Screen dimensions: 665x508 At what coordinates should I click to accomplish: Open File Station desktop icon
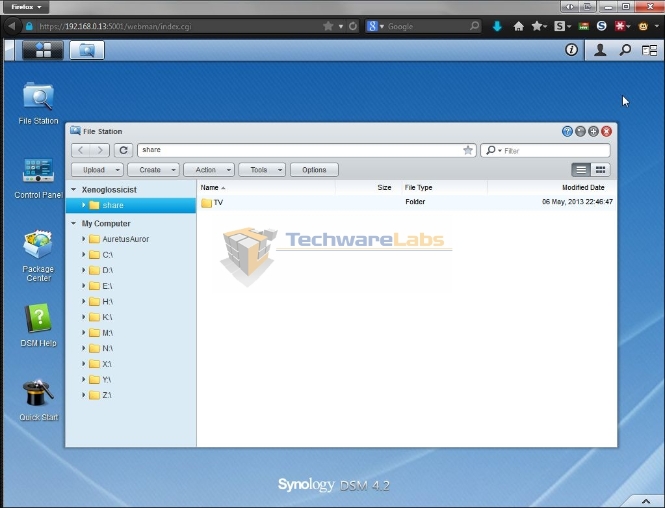click(x=38, y=103)
